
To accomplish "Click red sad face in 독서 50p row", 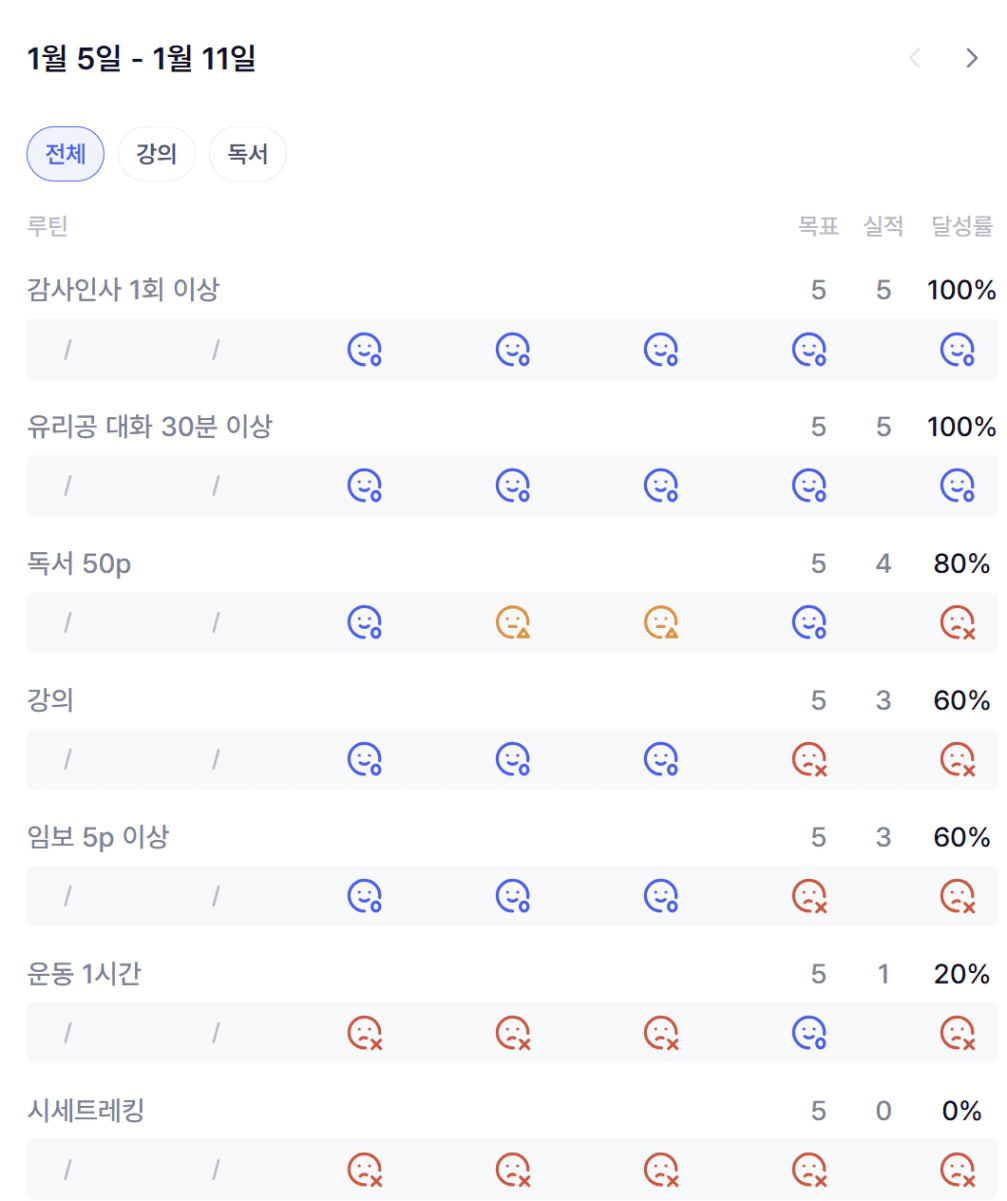I will [x=957, y=623].
